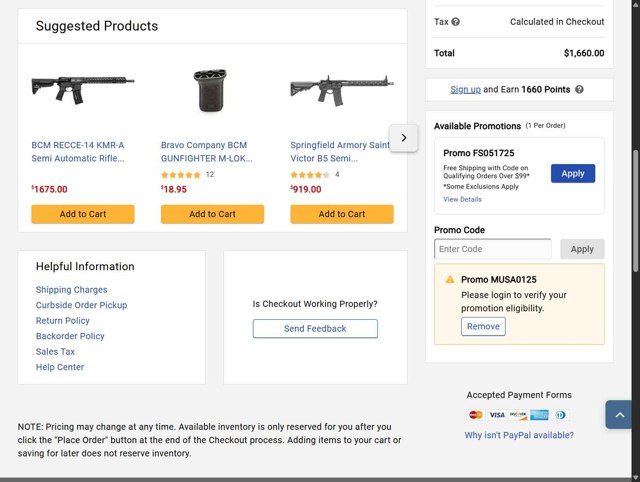Click the Visa payment icon
Screen dimensions: 640x482
tap(497, 415)
